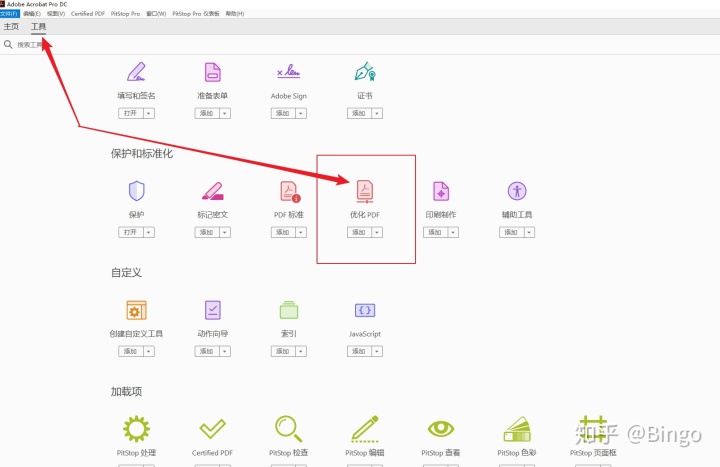Expand dropdown arrow beside 准备表单 添加
Image resolution: width=720 pixels, height=467 pixels.
click(225, 113)
